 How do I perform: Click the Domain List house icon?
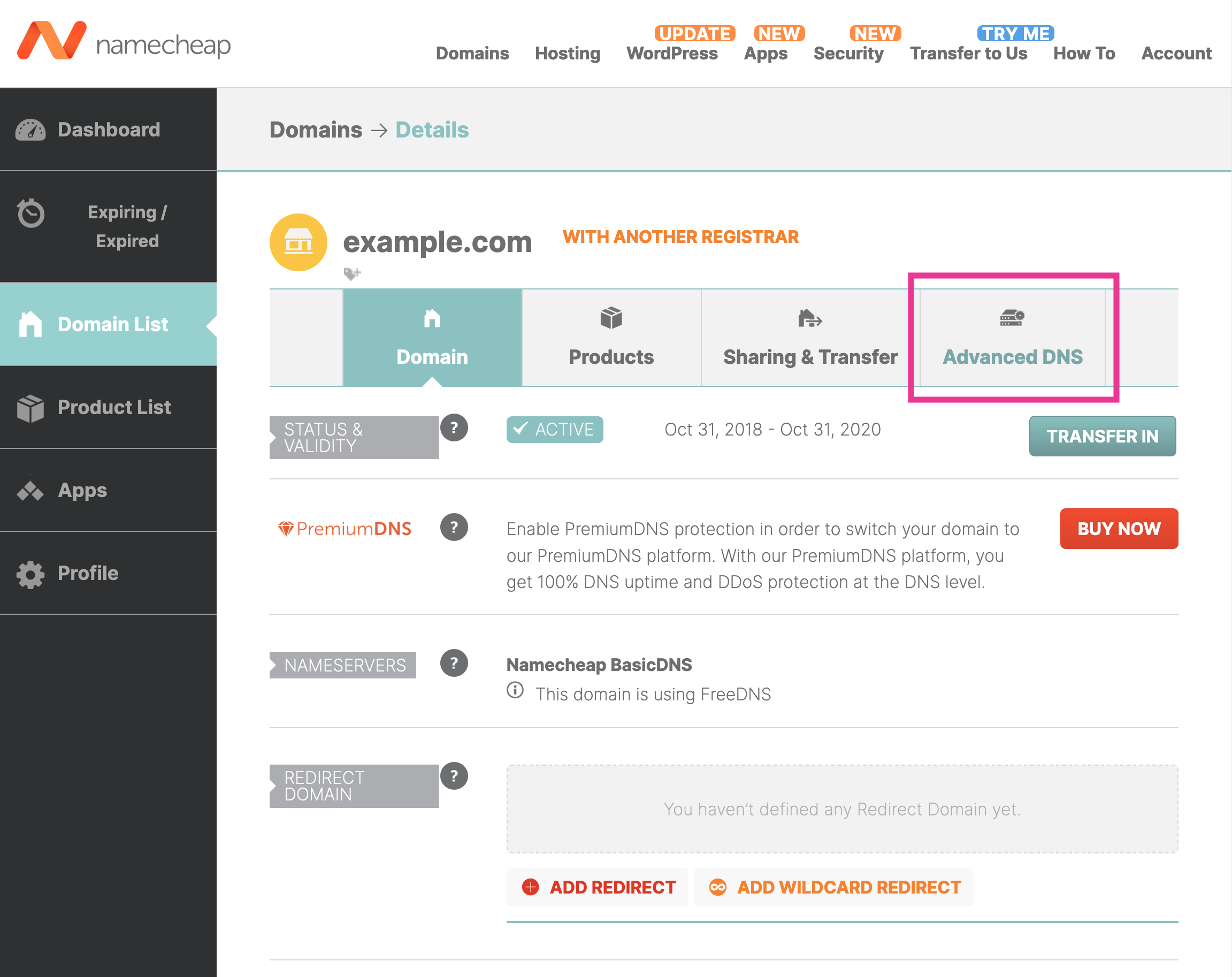tap(30, 324)
